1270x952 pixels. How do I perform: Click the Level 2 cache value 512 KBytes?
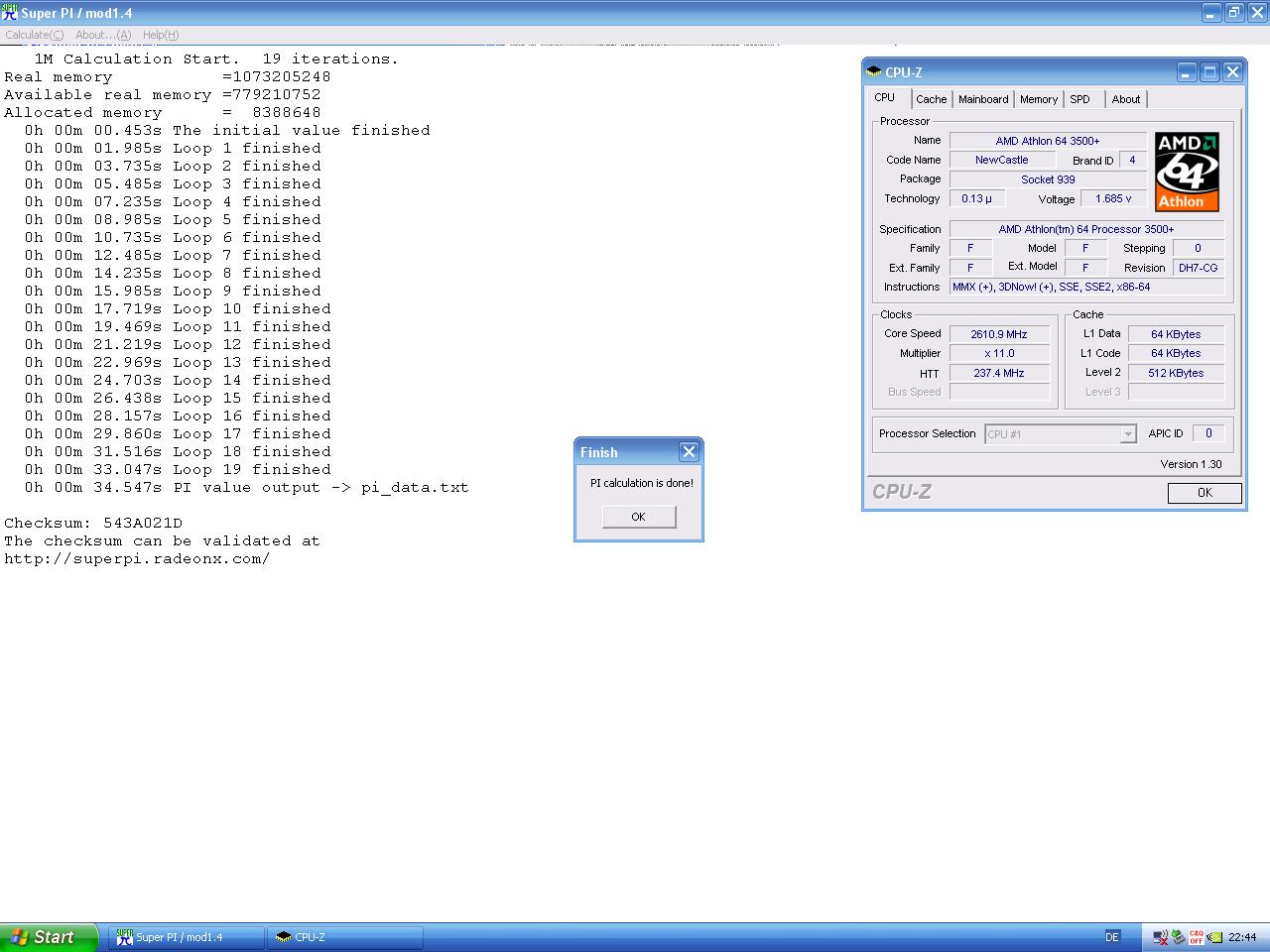(x=1176, y=373)
